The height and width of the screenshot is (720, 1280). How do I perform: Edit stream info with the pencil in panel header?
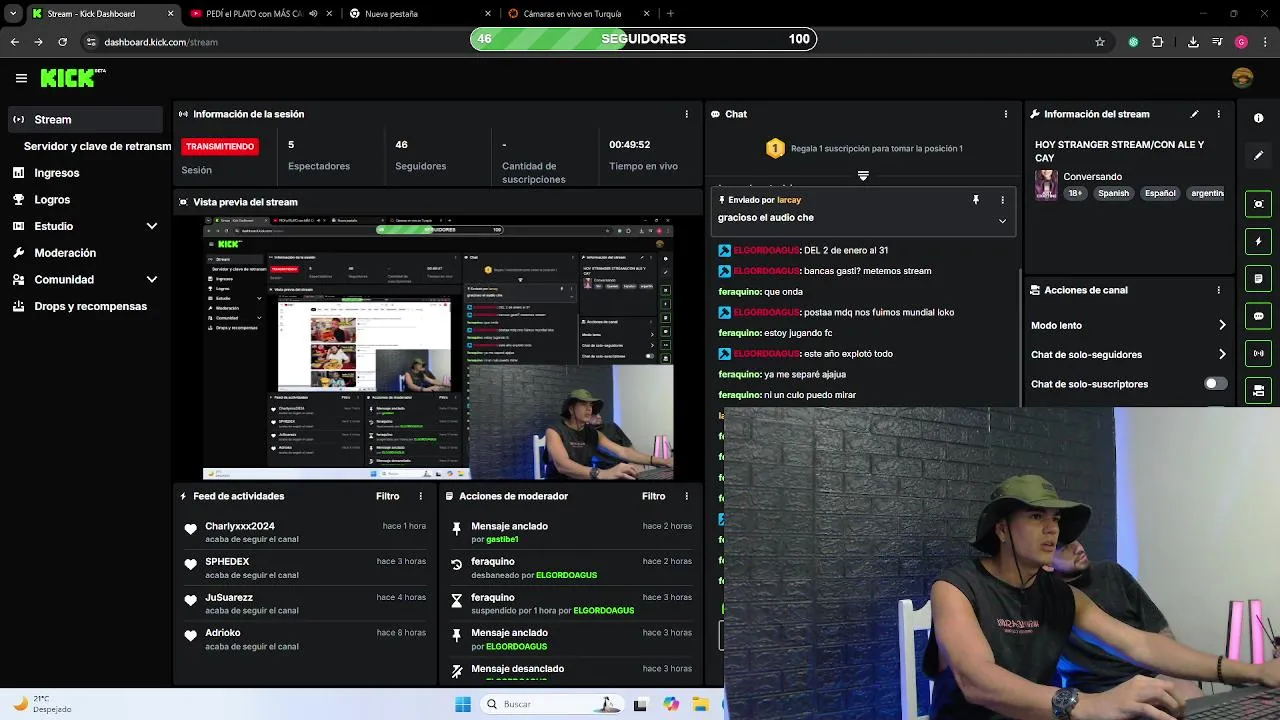point(1194,114)
